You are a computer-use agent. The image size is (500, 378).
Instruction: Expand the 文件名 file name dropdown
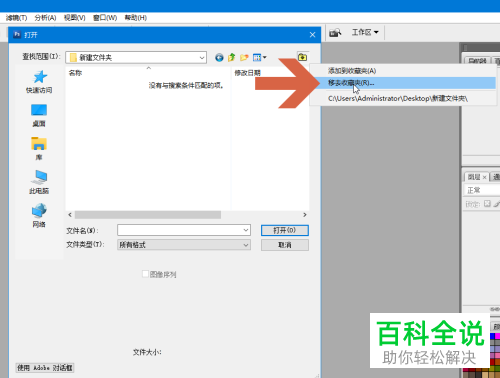(x=246, y=230)
